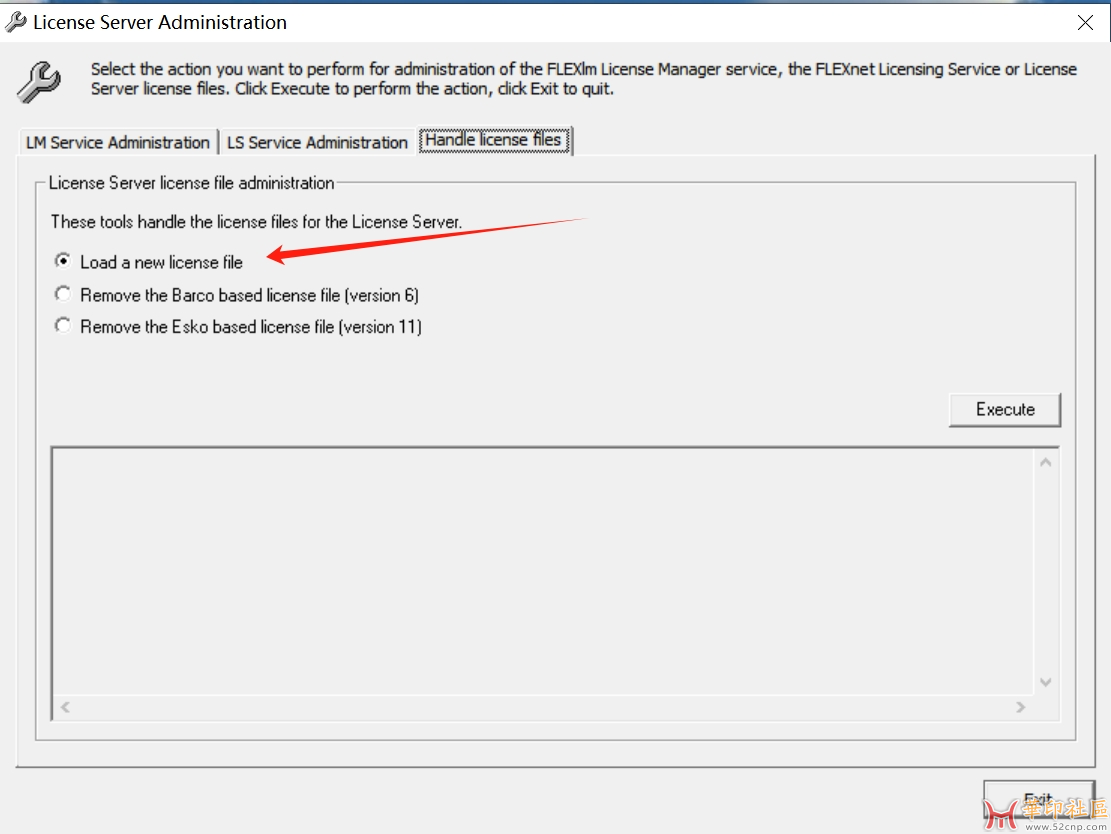The image size is (1111, 834).
Task: Click the Exit button
Action: click(1038, 799)
